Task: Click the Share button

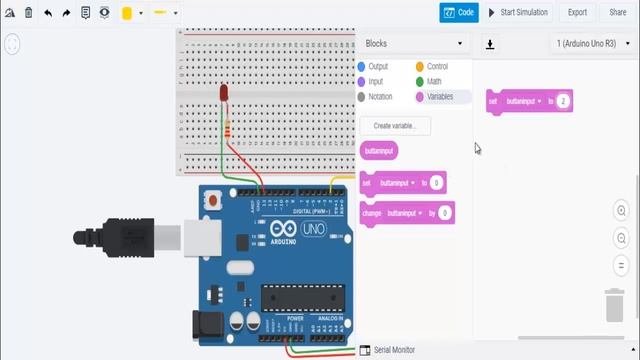Action: pyautogui.click(x=618, y=13)
